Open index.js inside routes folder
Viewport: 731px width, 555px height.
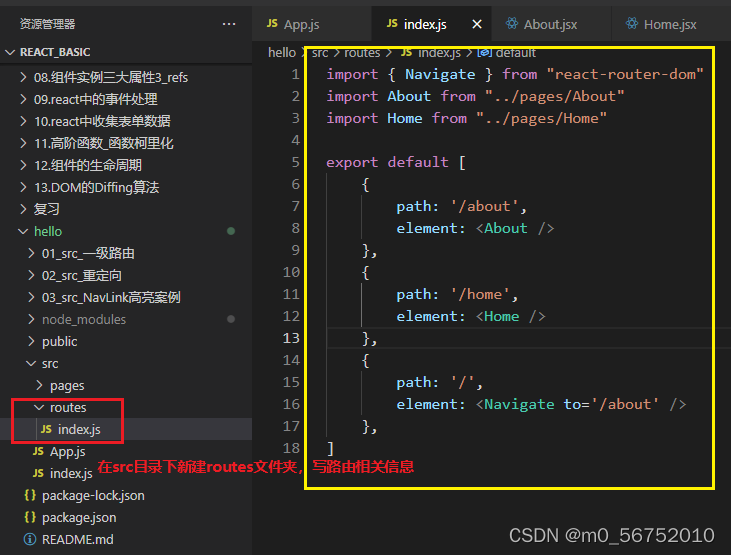coord(79,430)
